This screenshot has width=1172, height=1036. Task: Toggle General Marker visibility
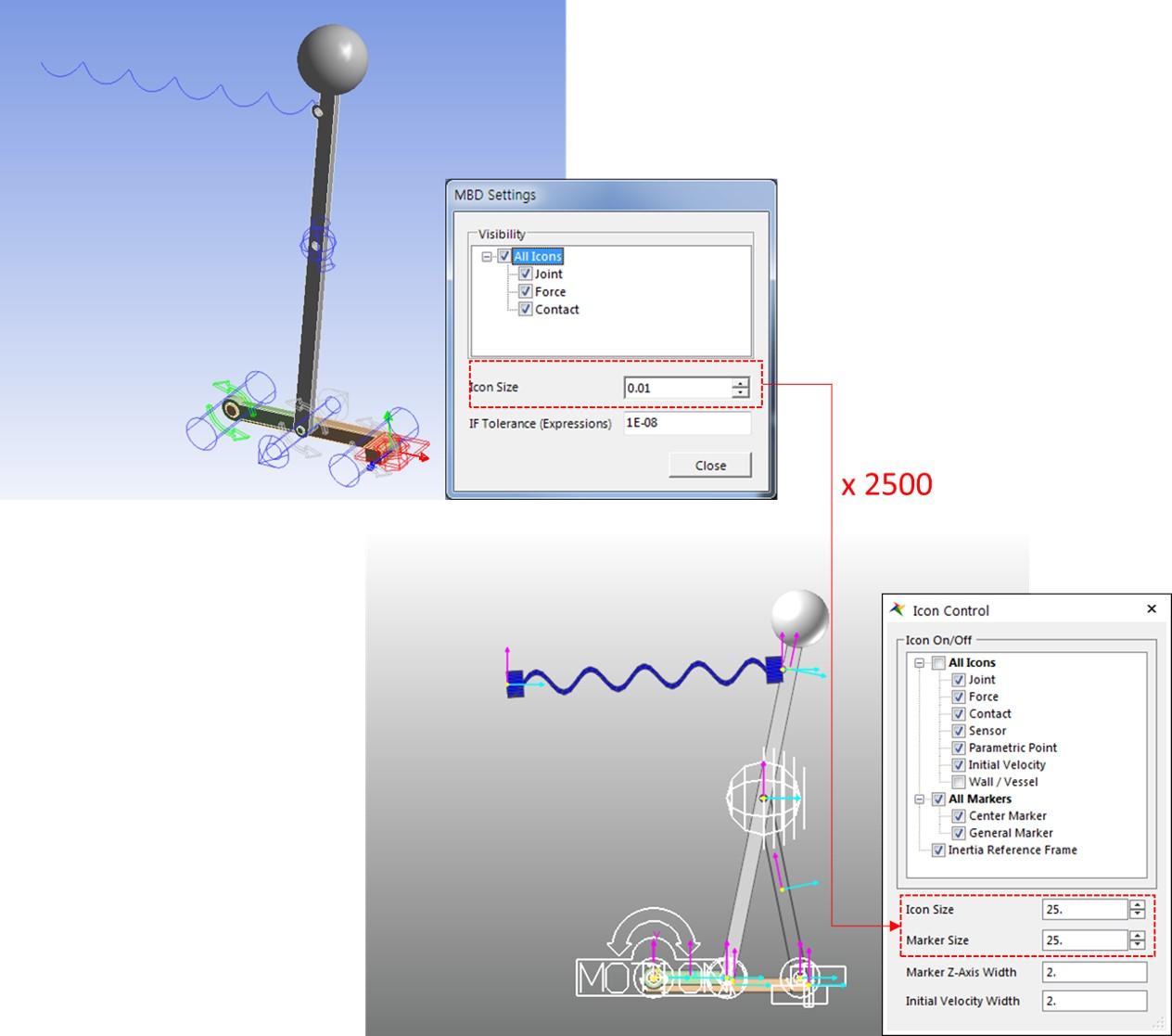pyautogui.click(x=960, y=833)
